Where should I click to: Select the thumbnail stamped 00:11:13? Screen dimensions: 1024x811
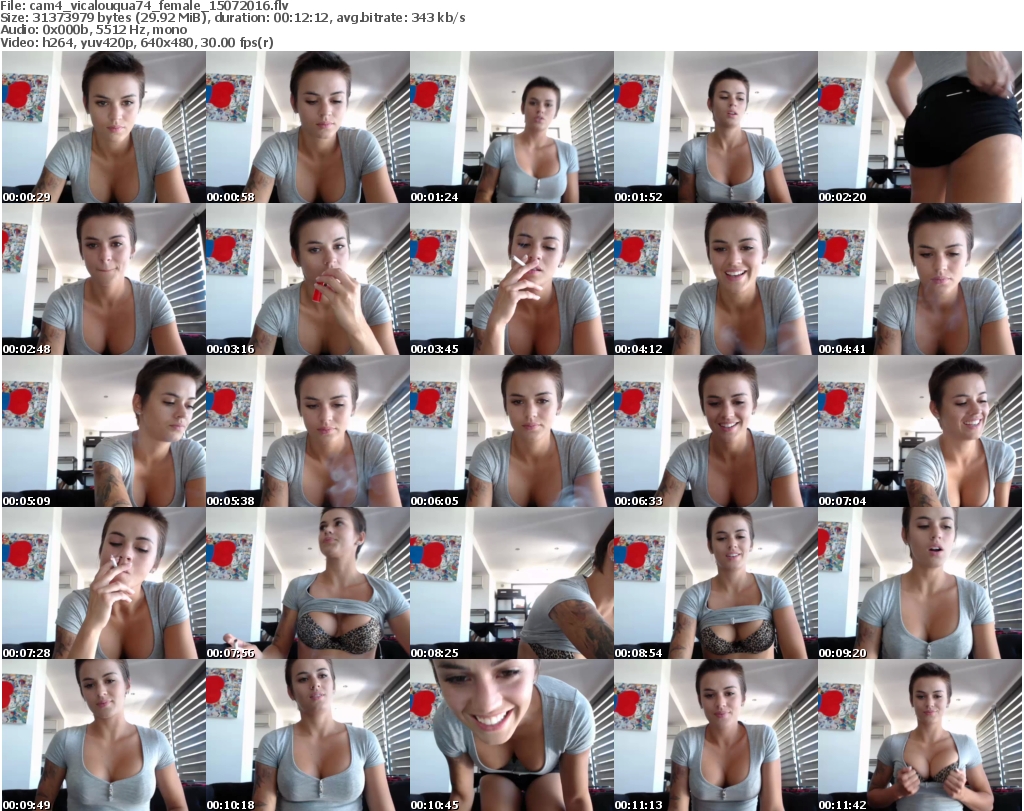(716, 735)
